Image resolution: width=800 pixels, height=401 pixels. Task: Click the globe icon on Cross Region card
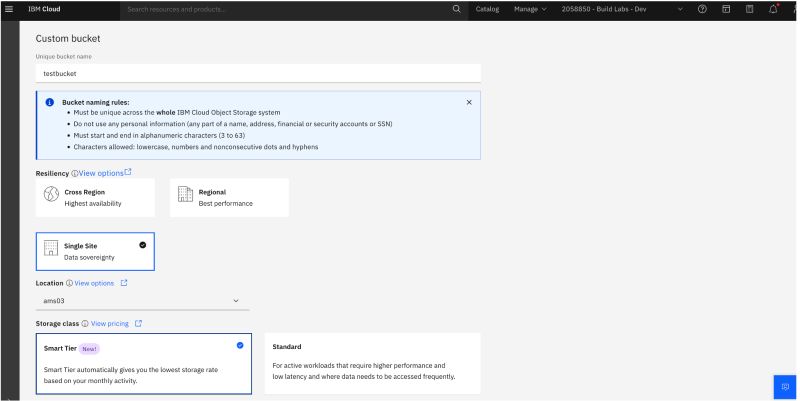(51, 194)
